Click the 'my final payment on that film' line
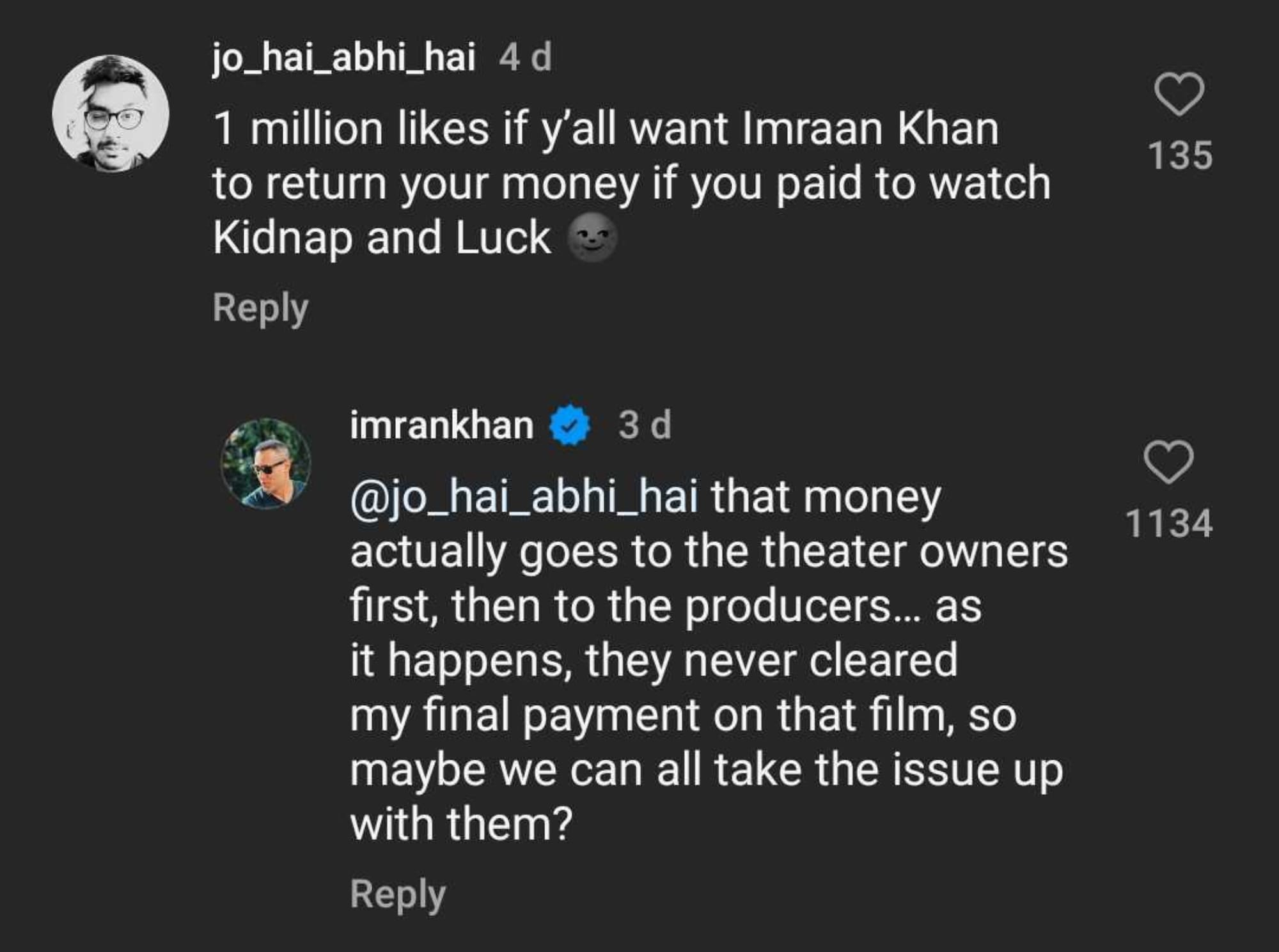The width and height of the screenshot is (1279, 952). point(682,715)
